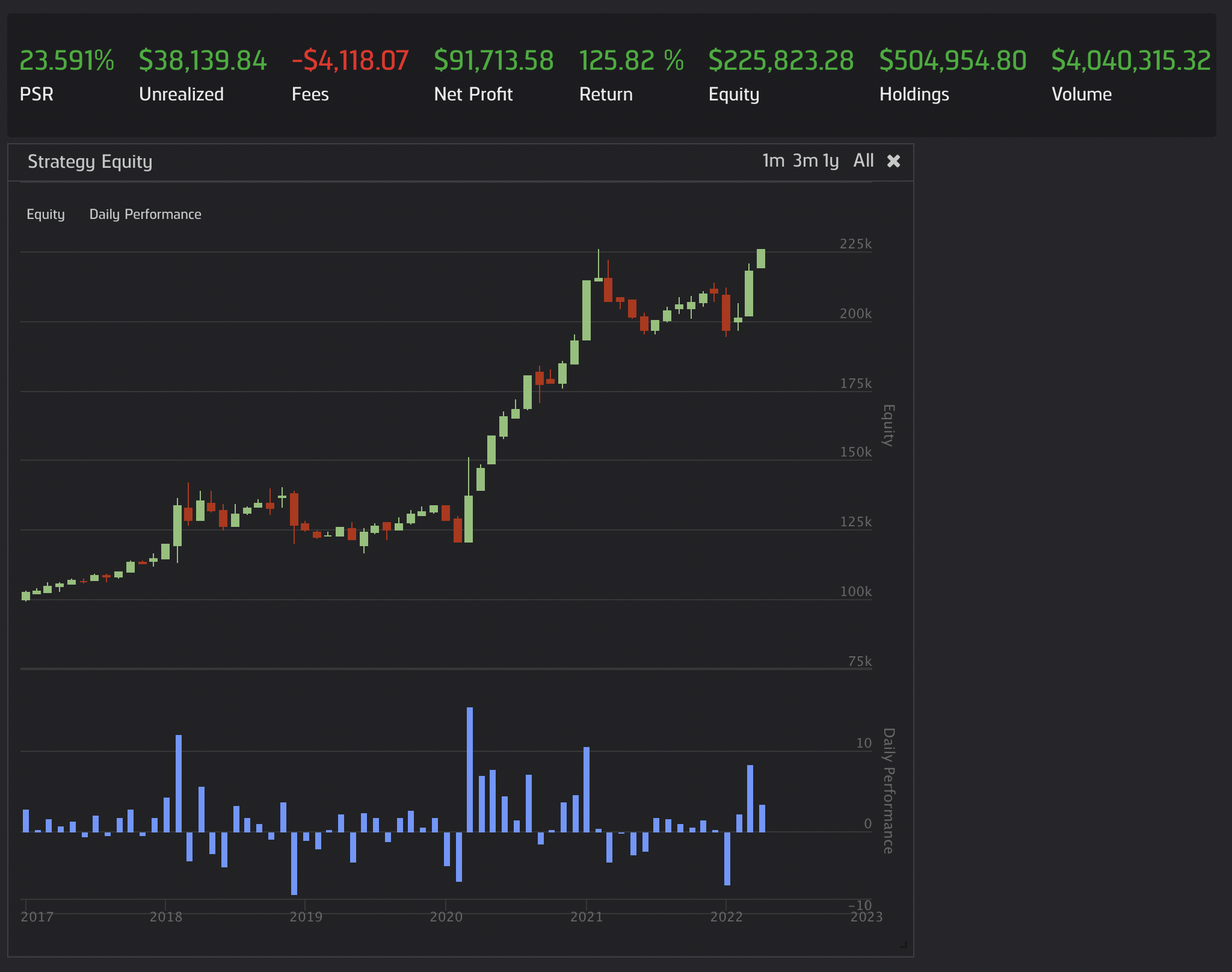Click the Strategy Equity panel title
The height and width of the screenshot is (972, 1232).
(90, 162)
